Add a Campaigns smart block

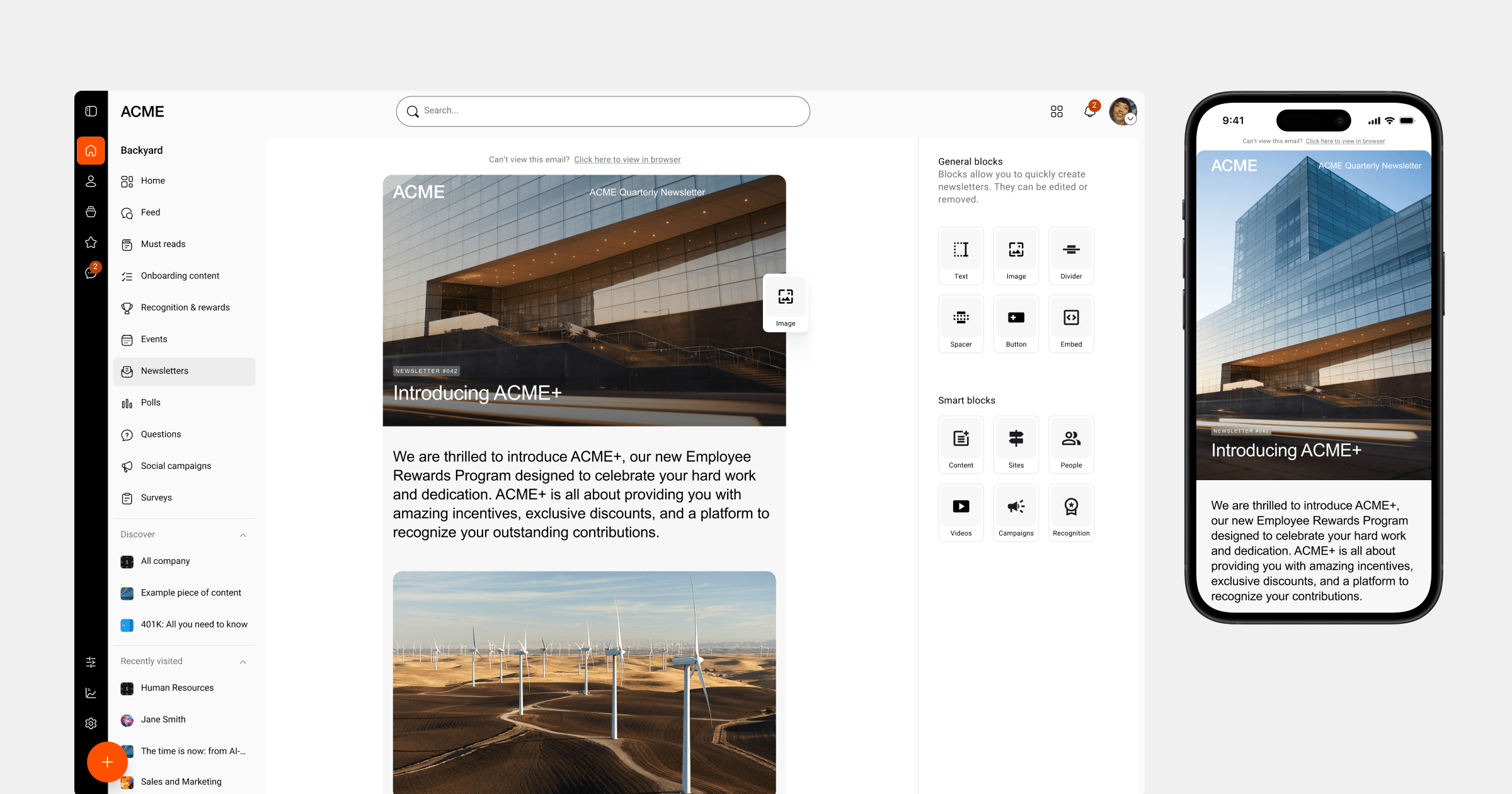tap(1016, 513)
